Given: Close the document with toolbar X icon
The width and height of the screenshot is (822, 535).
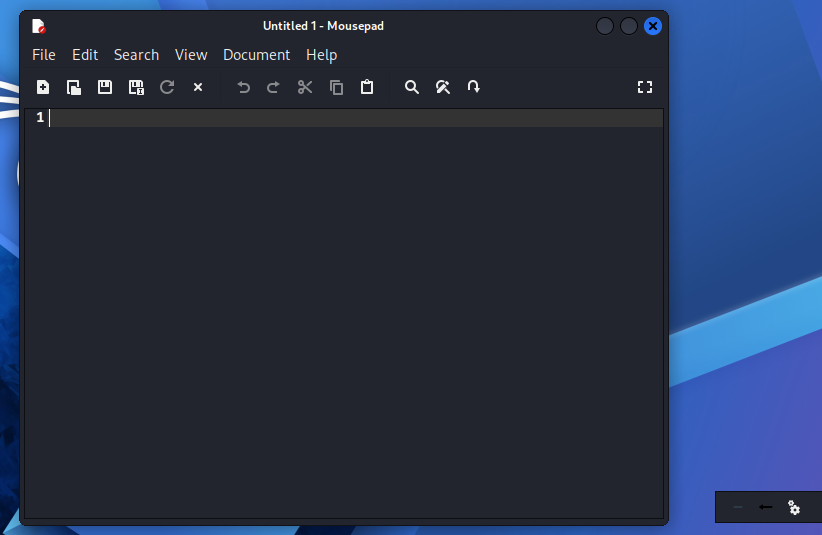Looking at the screenshot, I should (198, 87).
